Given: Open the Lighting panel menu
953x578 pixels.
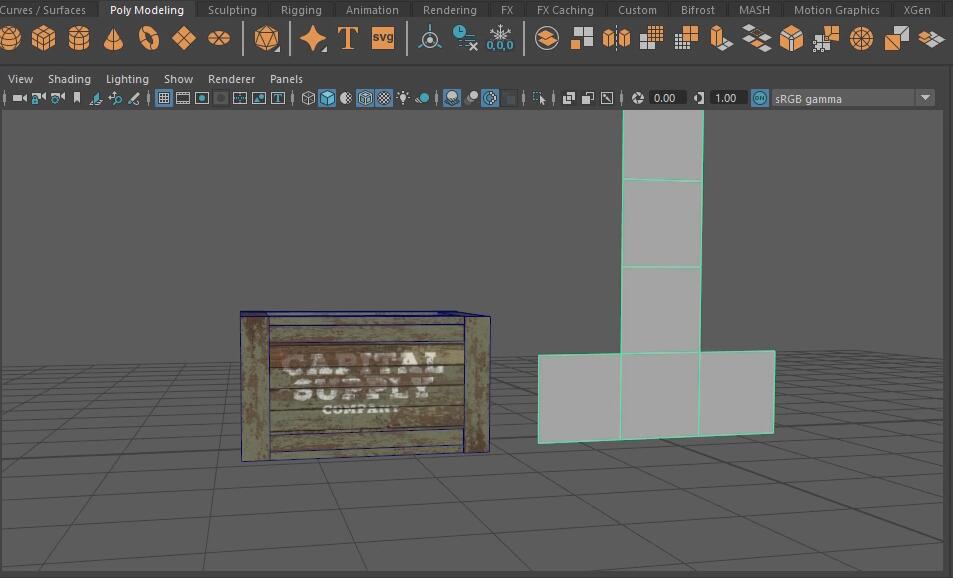Looking at the screenshot, I should 127,79.
